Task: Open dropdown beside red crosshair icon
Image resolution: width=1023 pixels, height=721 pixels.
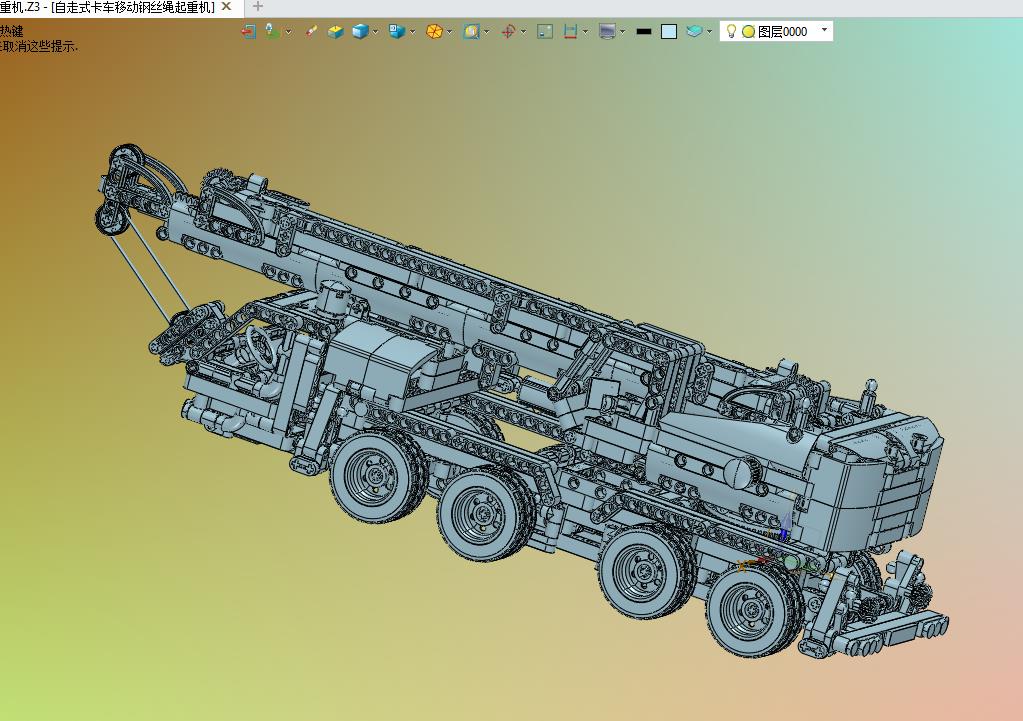Action: (x=523, y=32)
